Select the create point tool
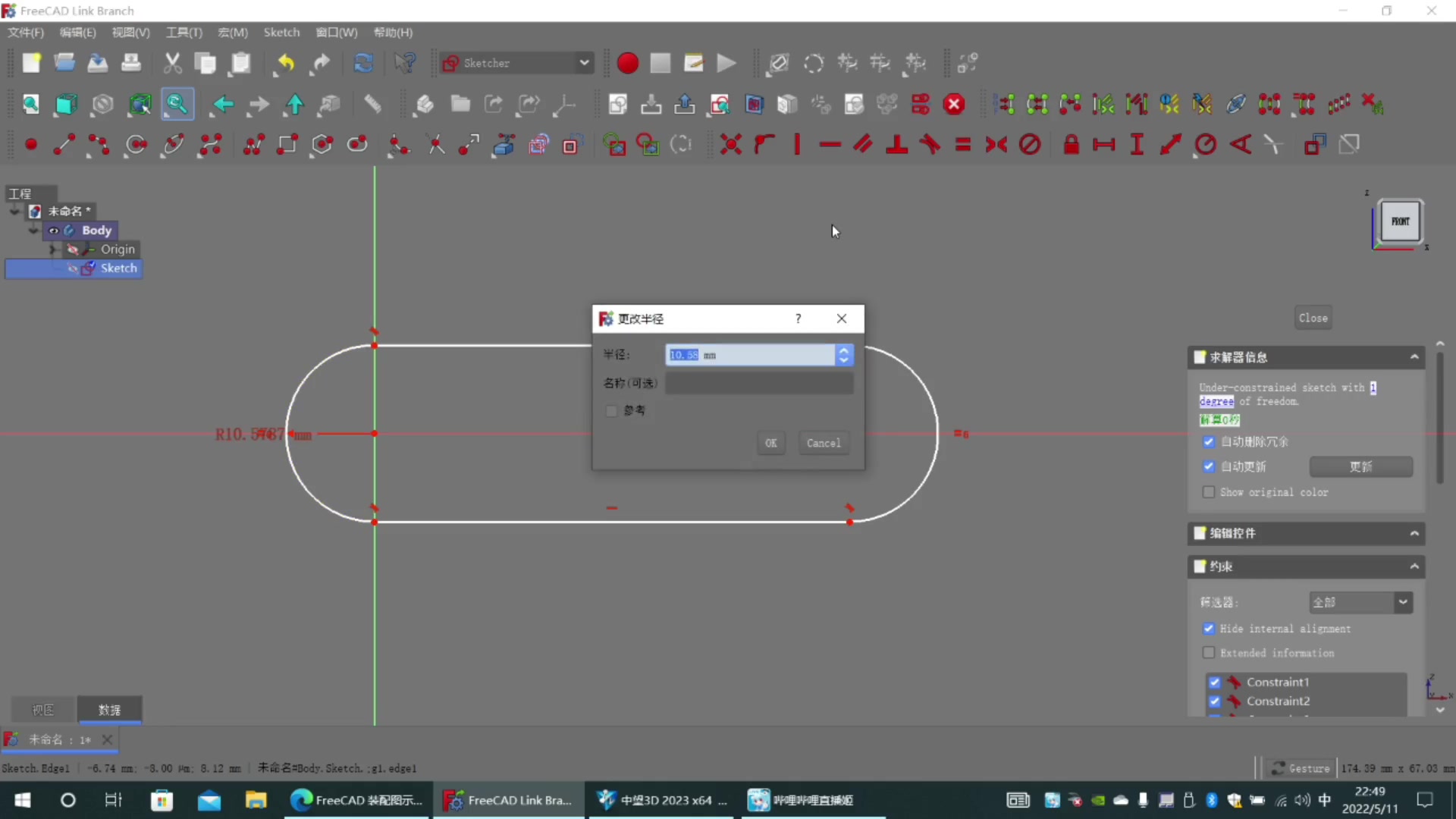This screenshot has height=819, width=1456. coord(31,144)
